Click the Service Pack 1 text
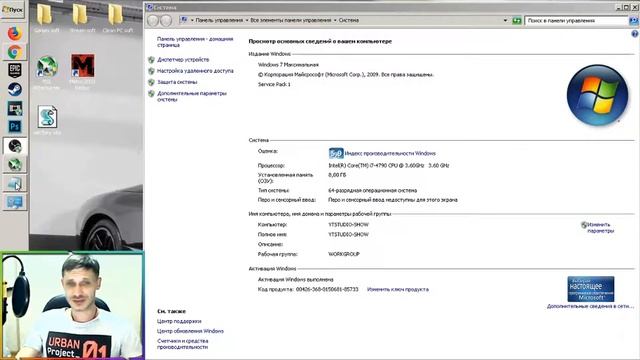The image size is (640, 360). click(274, 84)
